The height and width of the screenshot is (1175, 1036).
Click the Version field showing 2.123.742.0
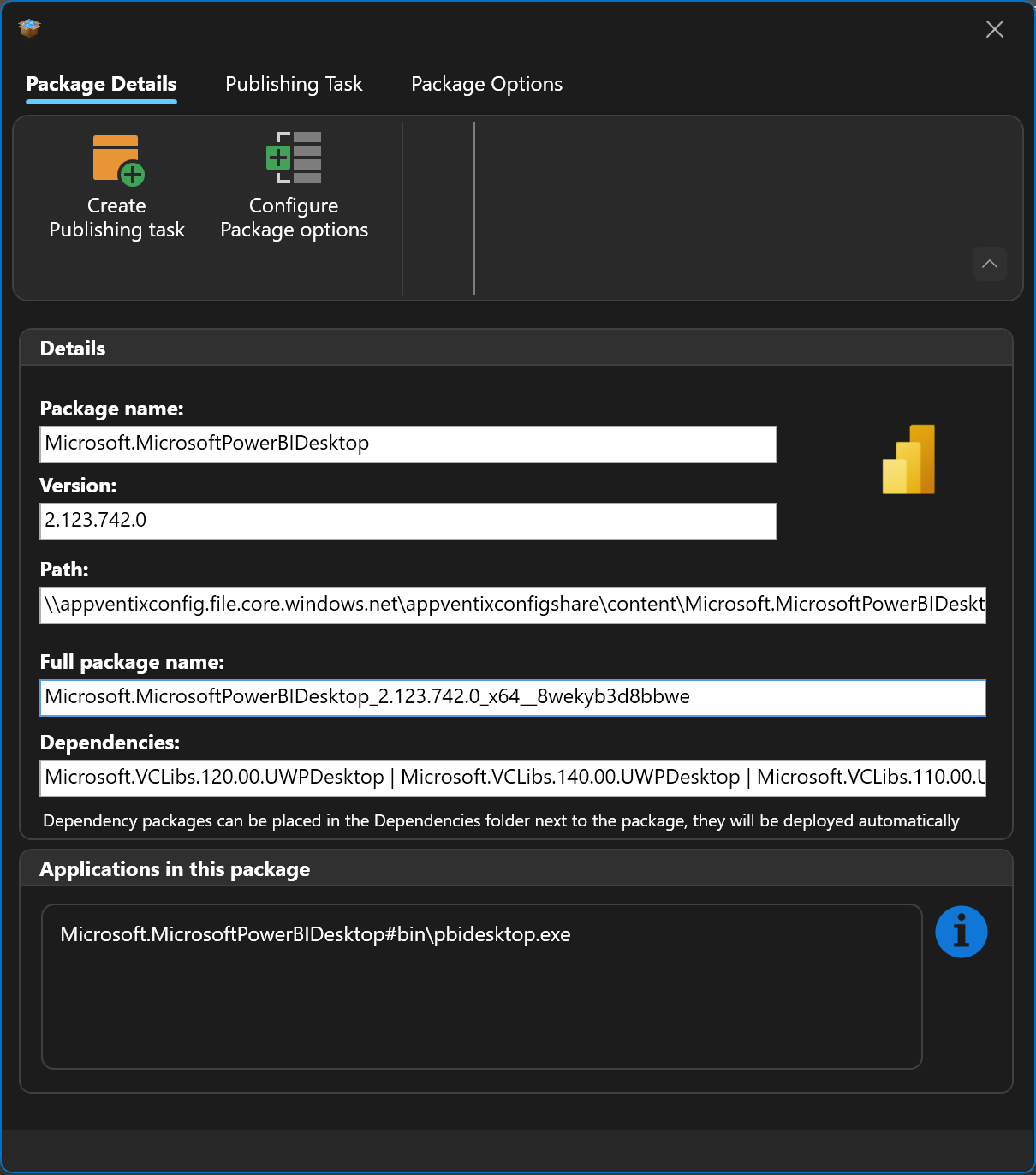click(408, 522)
